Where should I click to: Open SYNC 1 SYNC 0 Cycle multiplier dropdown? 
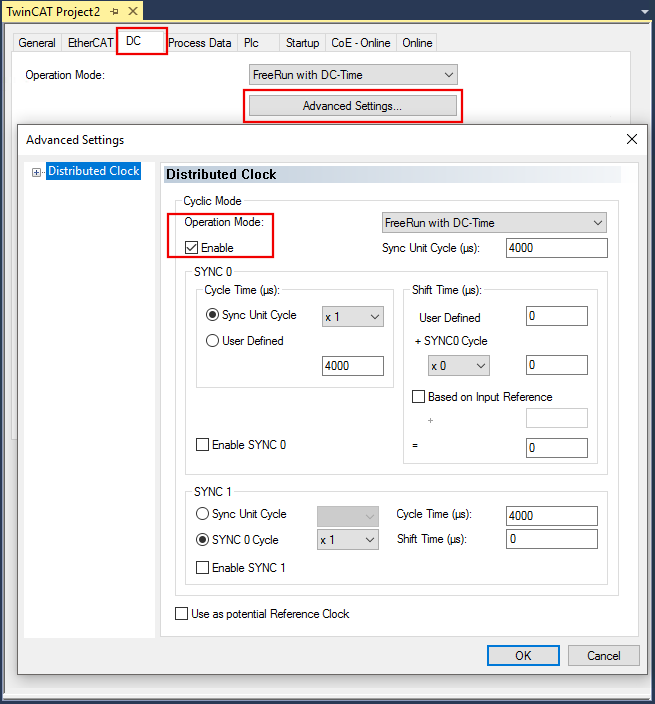pyautogui.click(x=347, y=540)
